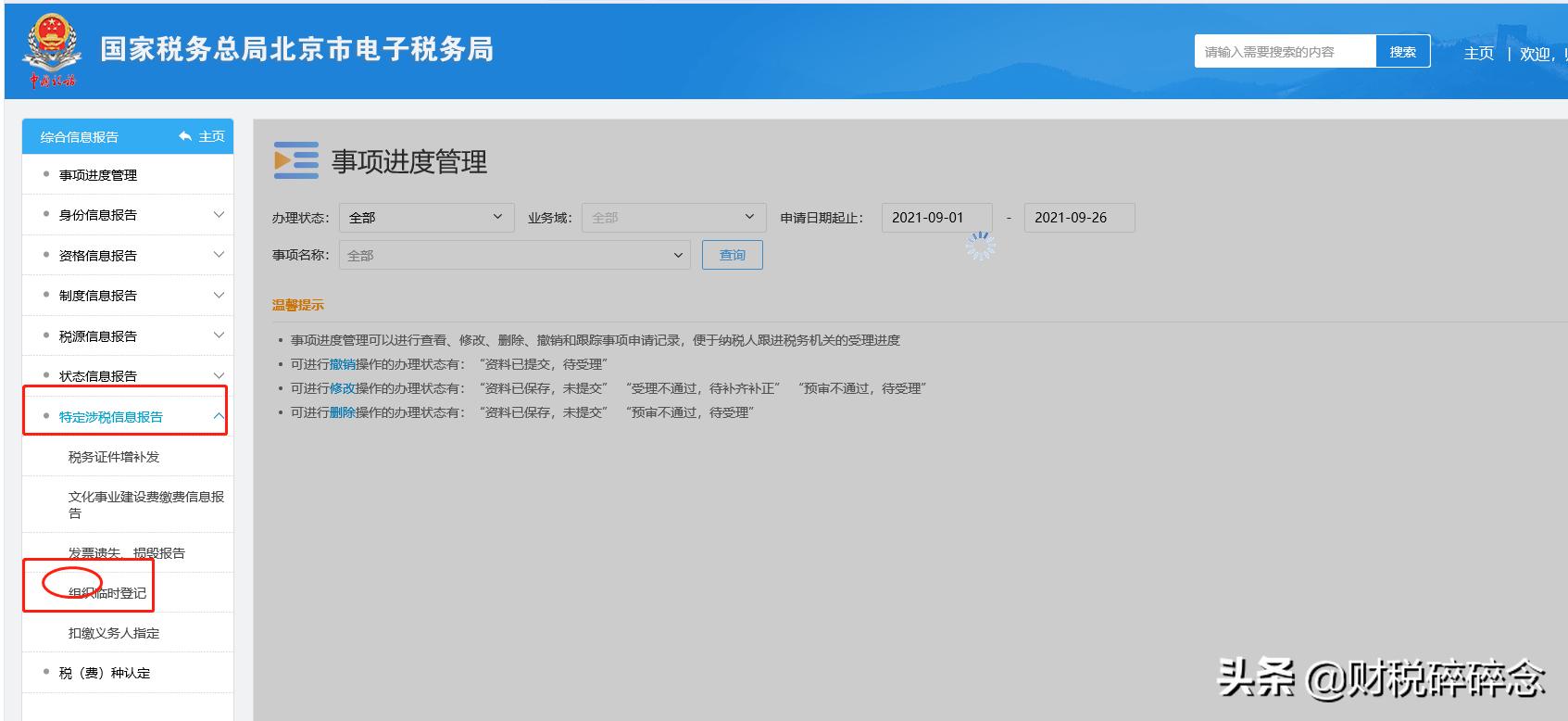Expand the 状态信息报告 chevron
This screenshot has height=721, width=1568.
tap(219, 375)
